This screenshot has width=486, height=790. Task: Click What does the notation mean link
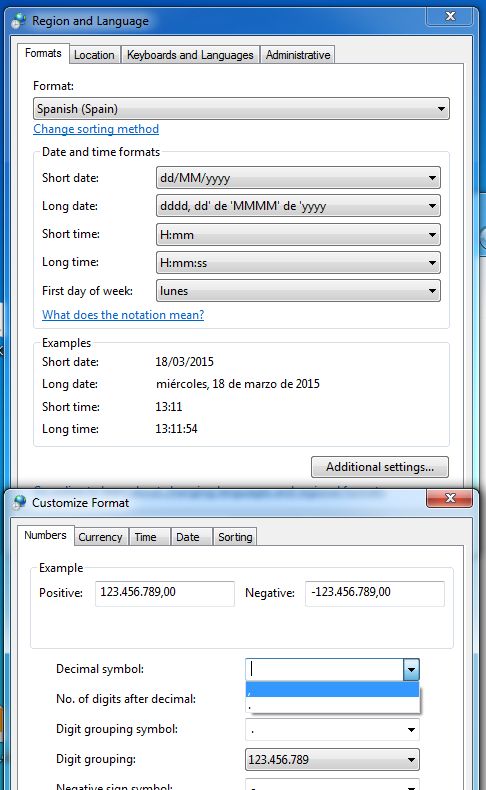click(x=123, y=315)
